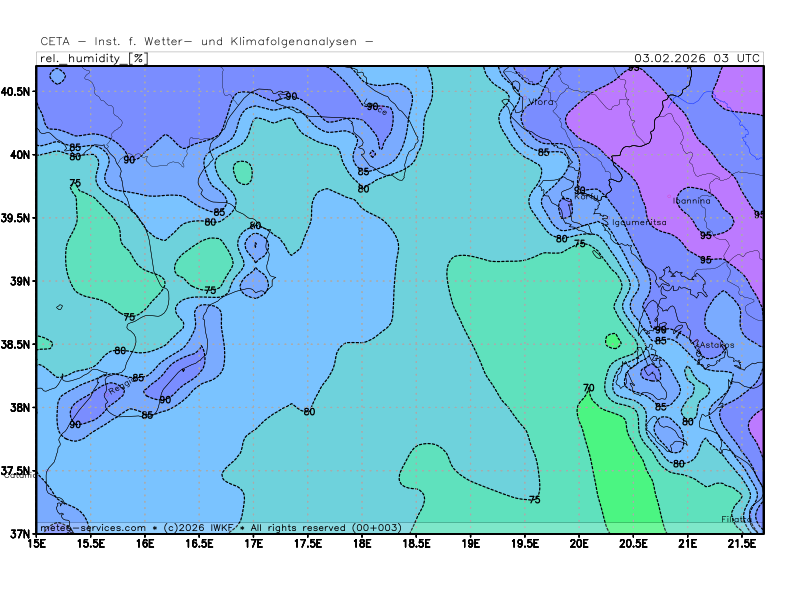Click the 19.5E longitude tick label
Screen dimensions: 800x600
pos(525,544)
